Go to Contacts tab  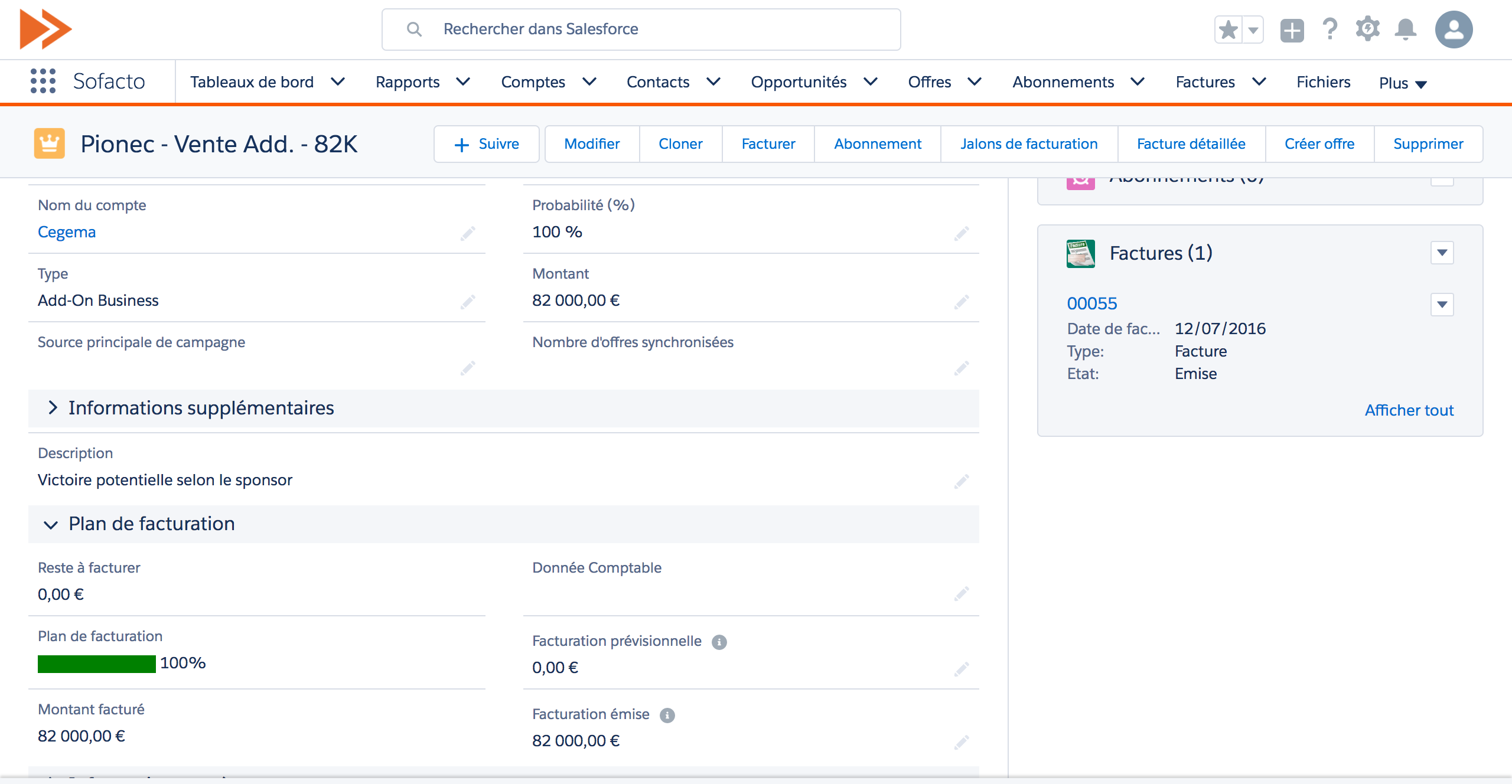click(x=658, y=81)
